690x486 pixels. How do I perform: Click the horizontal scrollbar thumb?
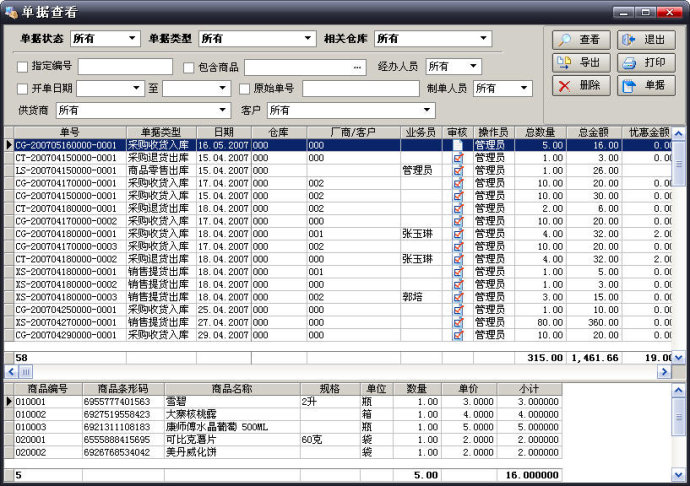(26, 372)
